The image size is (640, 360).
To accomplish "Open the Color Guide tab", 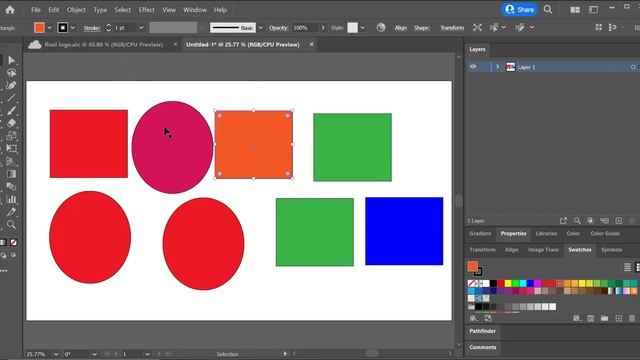I will [605, 233].
